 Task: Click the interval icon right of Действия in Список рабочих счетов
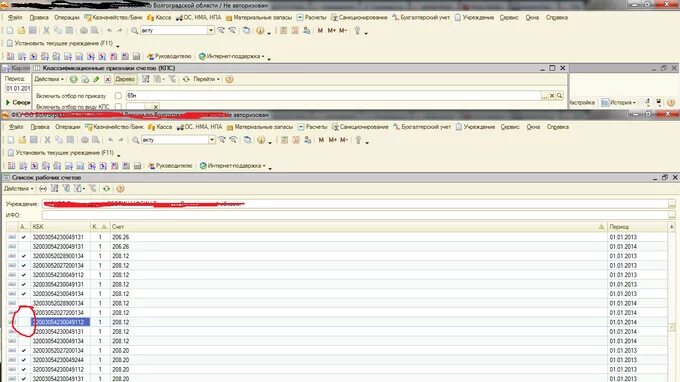pyautogui.click(x=42, y=189)
